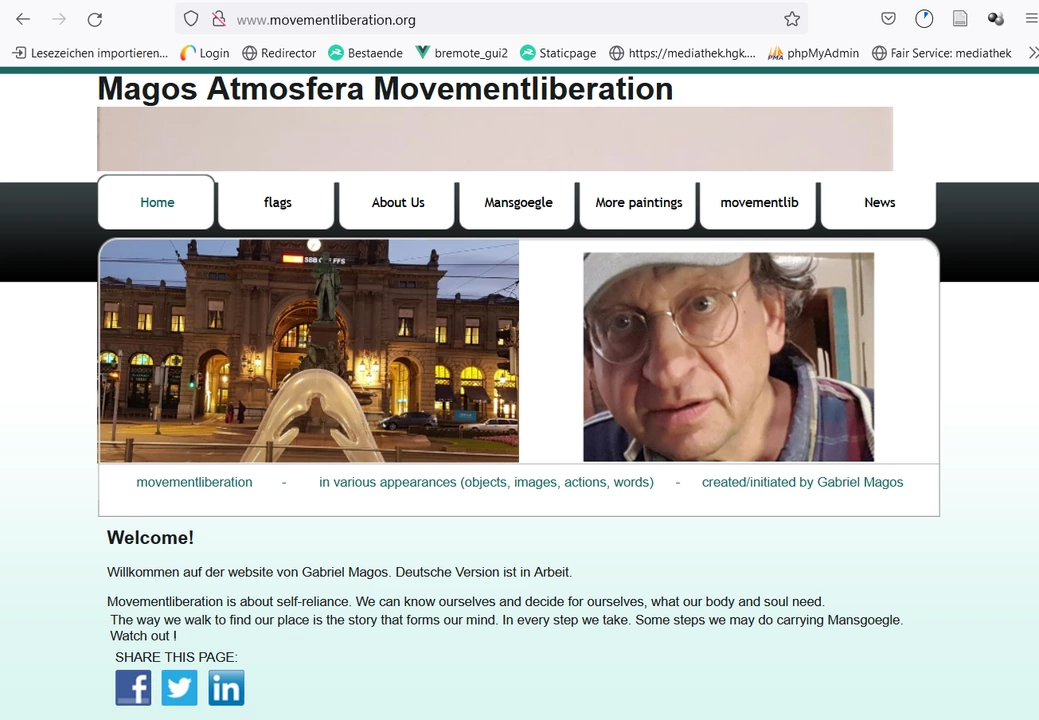This screenshot has width=1039, height=720.
Task: Click the Facebook share icon
Action: coord(133,688)
